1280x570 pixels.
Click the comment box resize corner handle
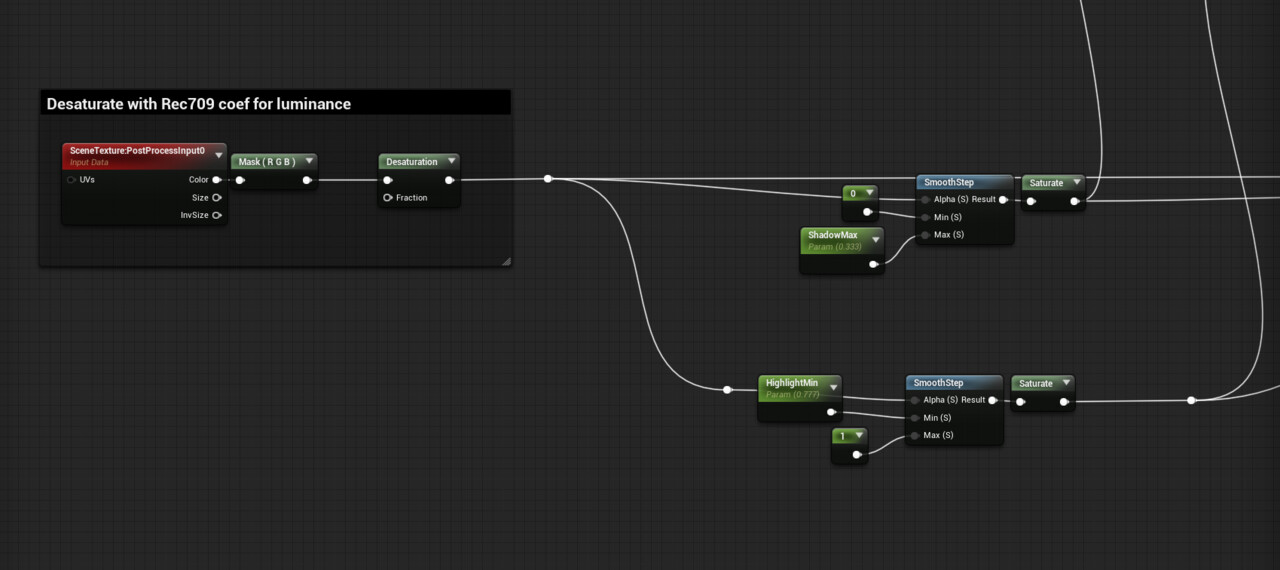505,261
